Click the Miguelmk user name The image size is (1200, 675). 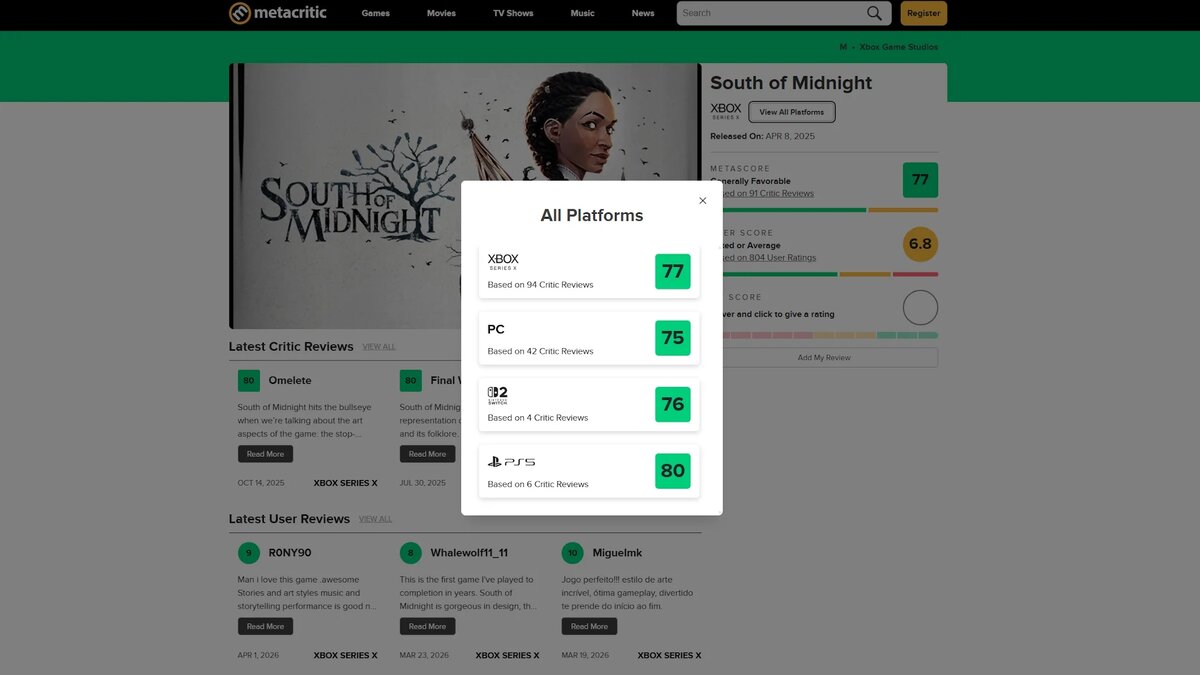617,552
